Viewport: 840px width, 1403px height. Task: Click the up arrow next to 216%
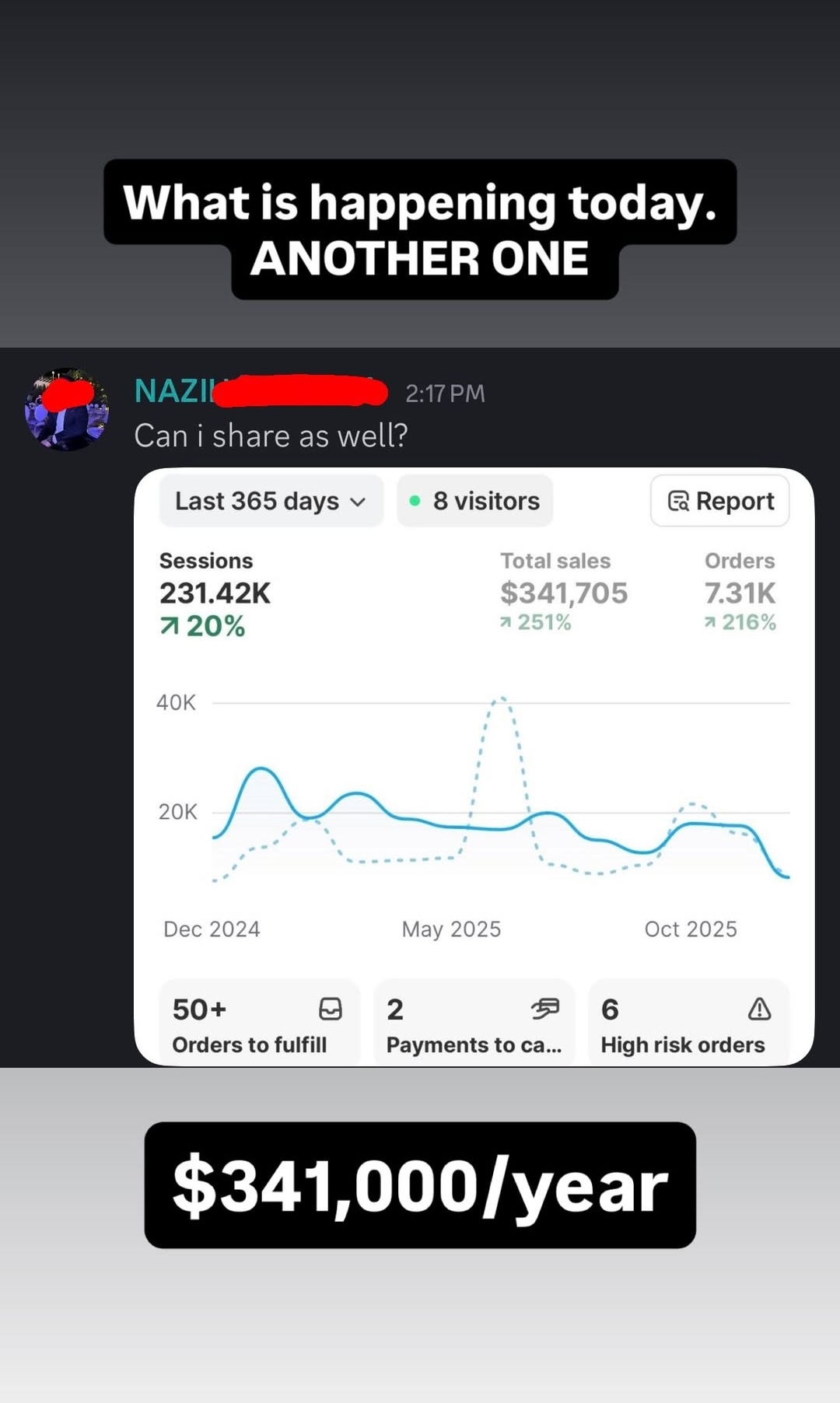pos(710,622)
